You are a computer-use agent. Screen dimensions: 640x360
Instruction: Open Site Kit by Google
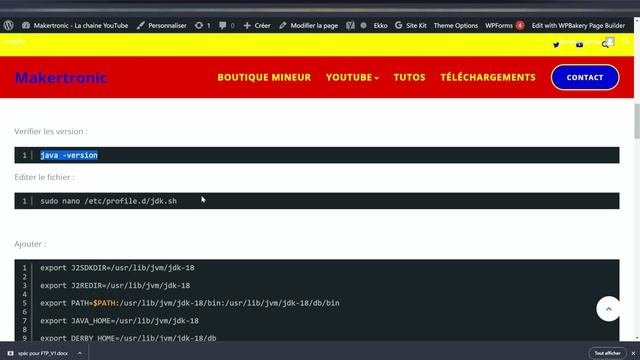[411, 25]
